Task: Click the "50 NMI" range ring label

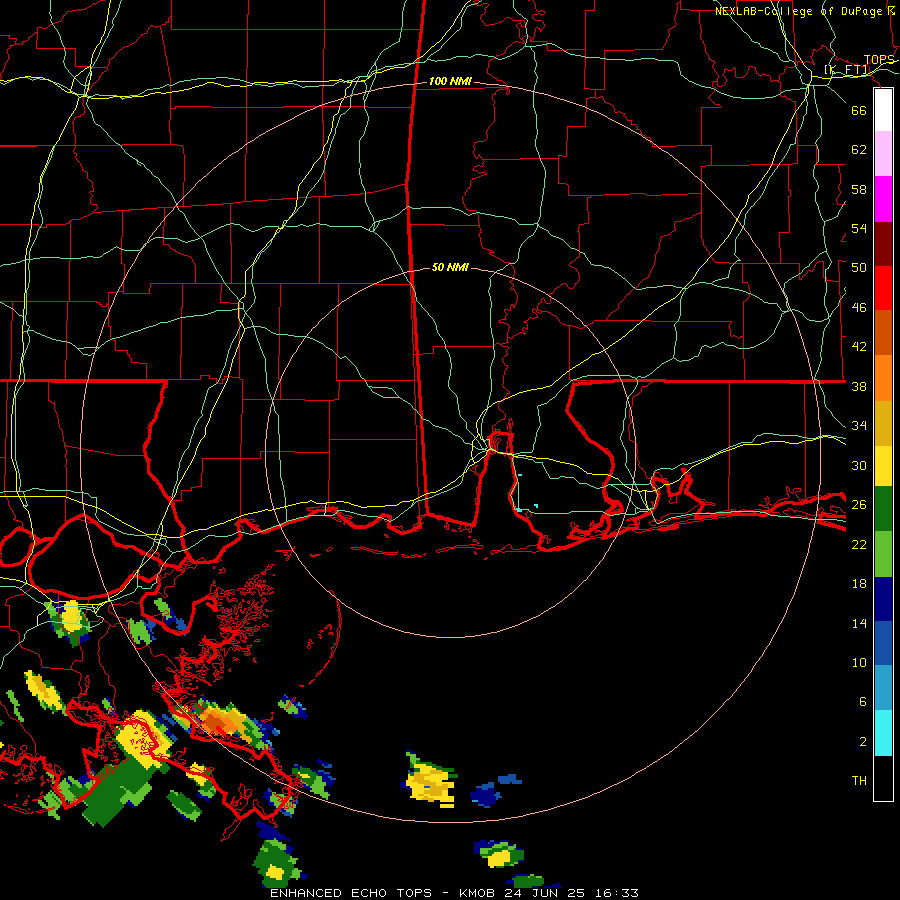Action: point(449,267)
